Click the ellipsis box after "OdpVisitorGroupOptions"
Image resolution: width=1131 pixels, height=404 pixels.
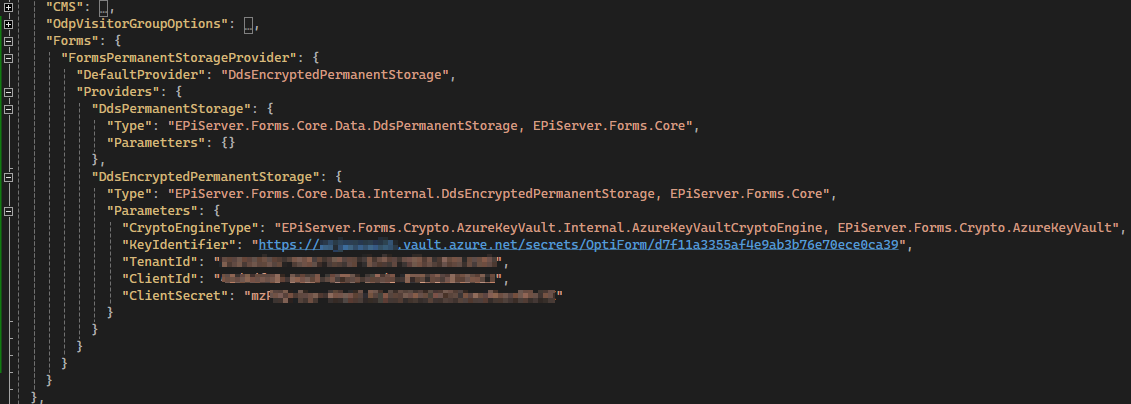[x=250, y=24]
